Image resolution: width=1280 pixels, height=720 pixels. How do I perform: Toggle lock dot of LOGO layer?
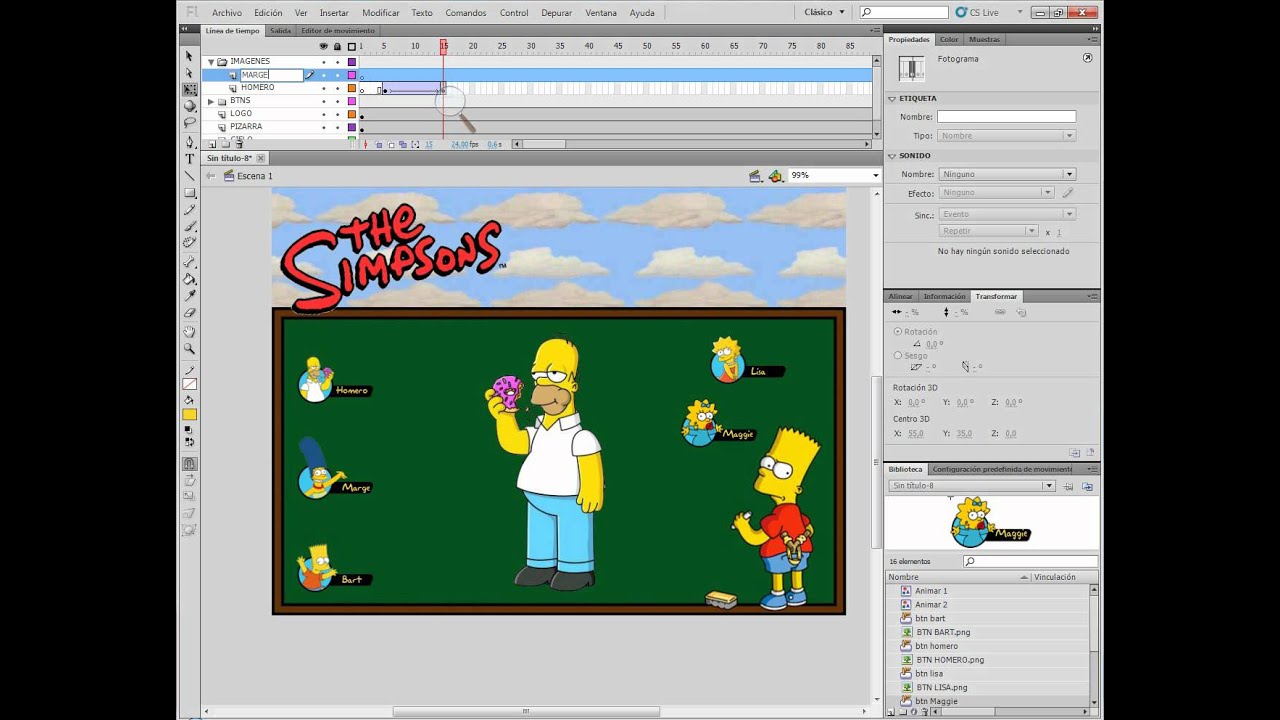pos(337,114)
